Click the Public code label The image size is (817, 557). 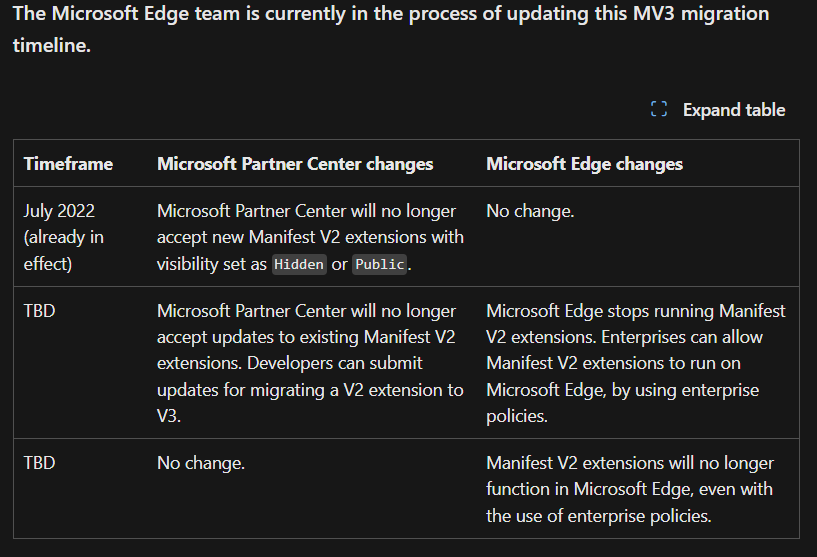(x=380, y=264)
